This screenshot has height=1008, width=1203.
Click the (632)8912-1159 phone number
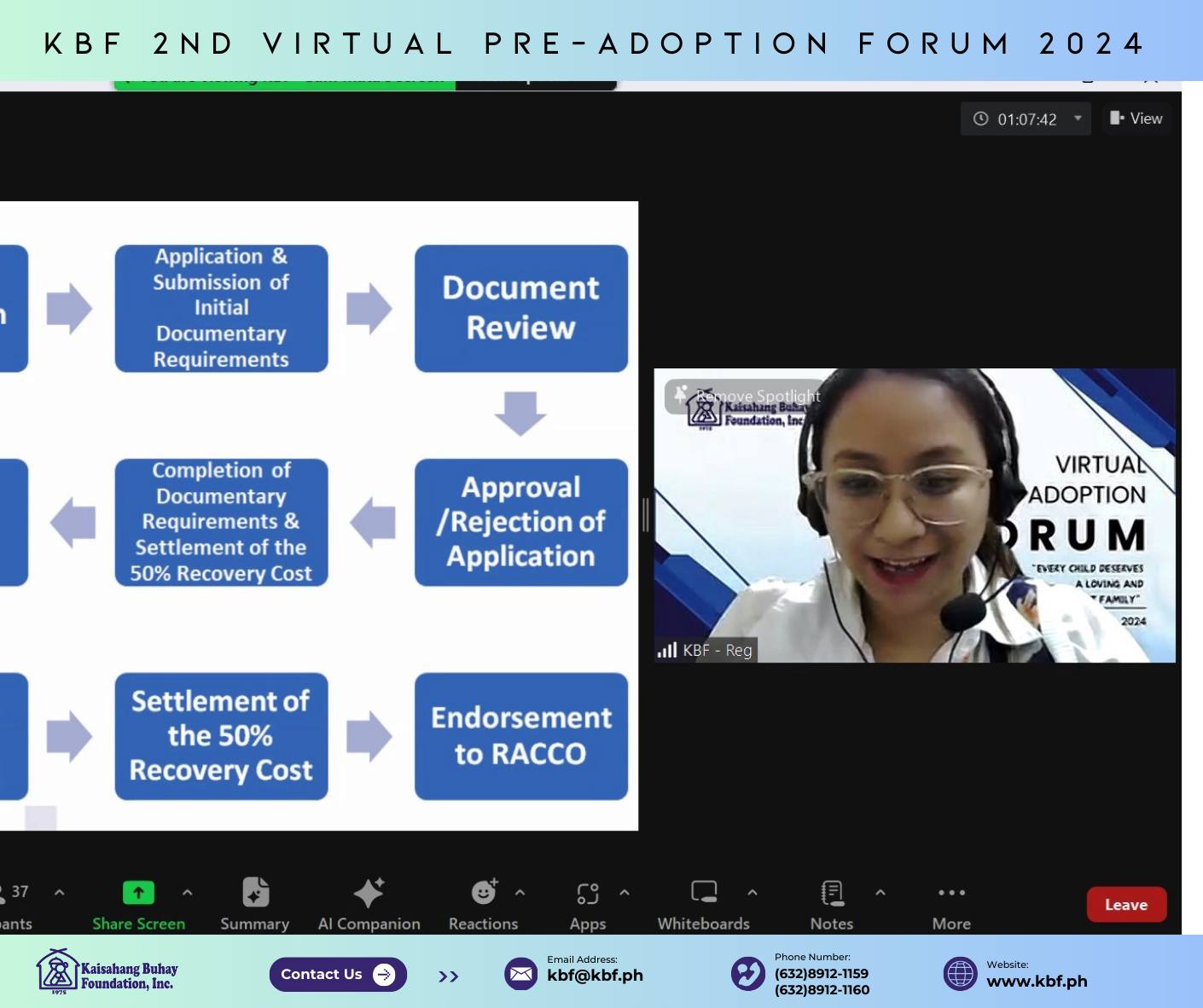coord(822,973)
